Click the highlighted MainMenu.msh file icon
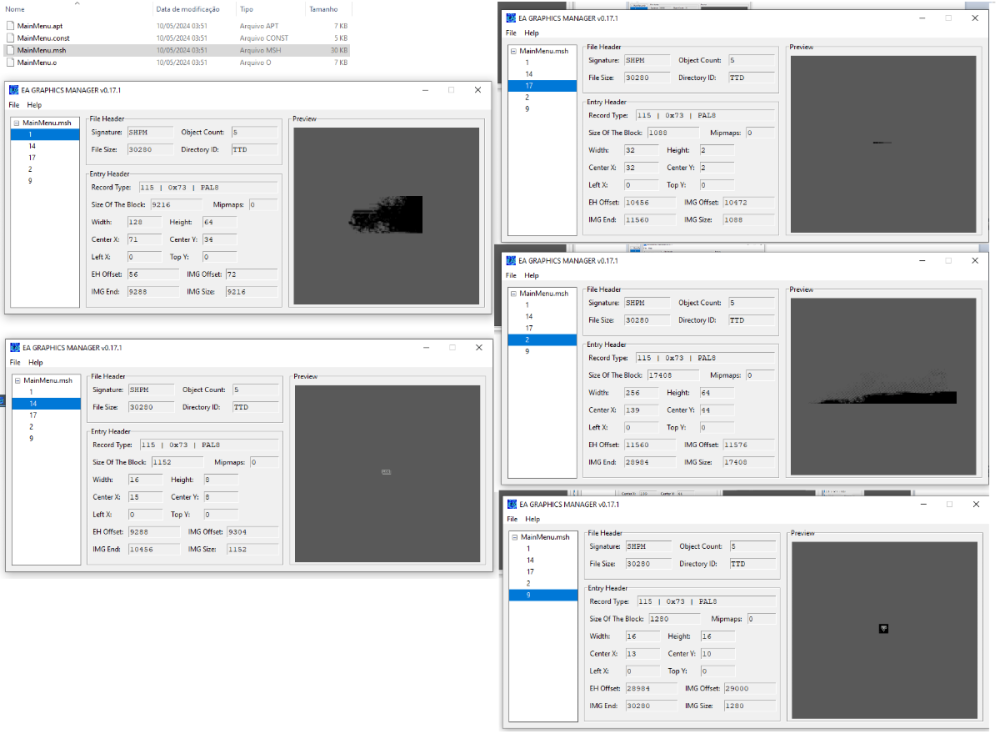This screenshot has height=739, width=1000. (x=10, y=50)
